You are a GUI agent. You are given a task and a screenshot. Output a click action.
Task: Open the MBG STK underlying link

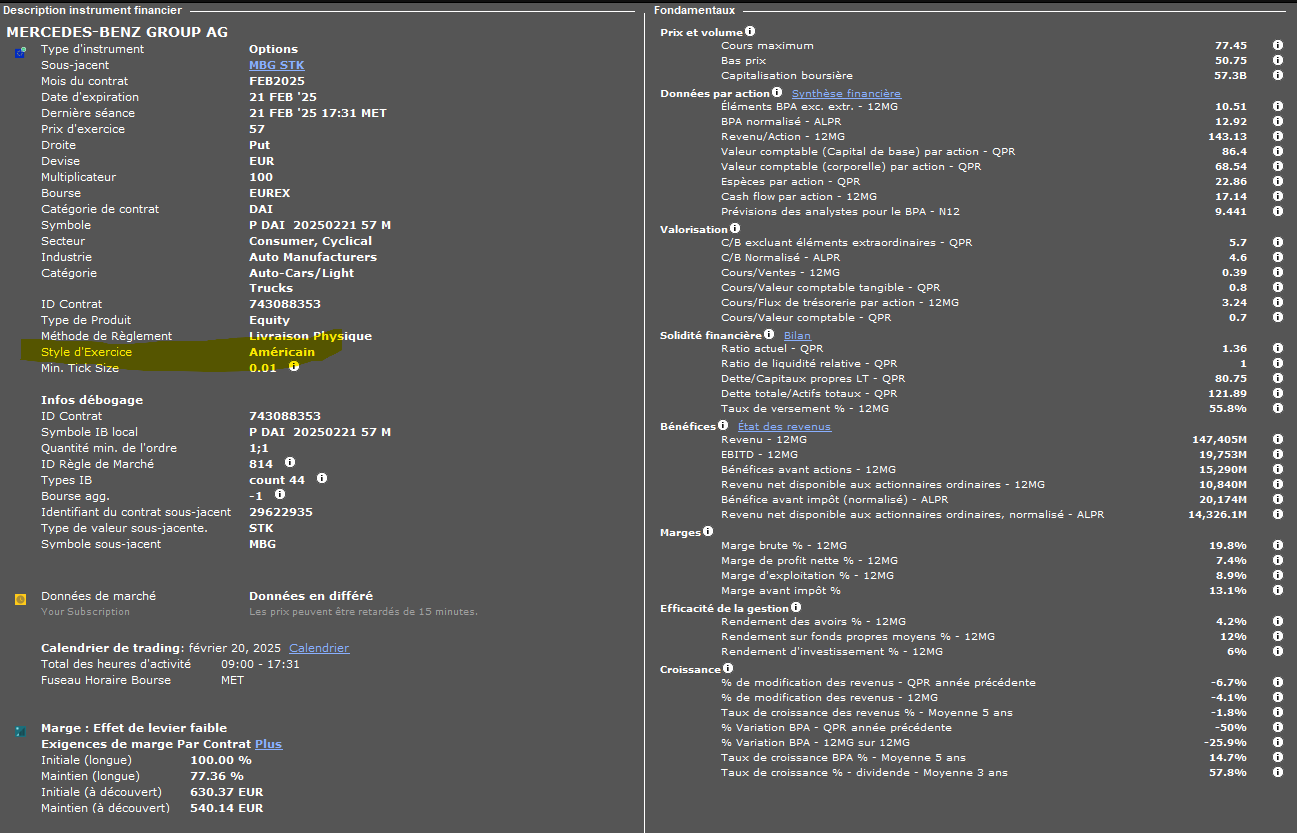[x=276, y=65]
